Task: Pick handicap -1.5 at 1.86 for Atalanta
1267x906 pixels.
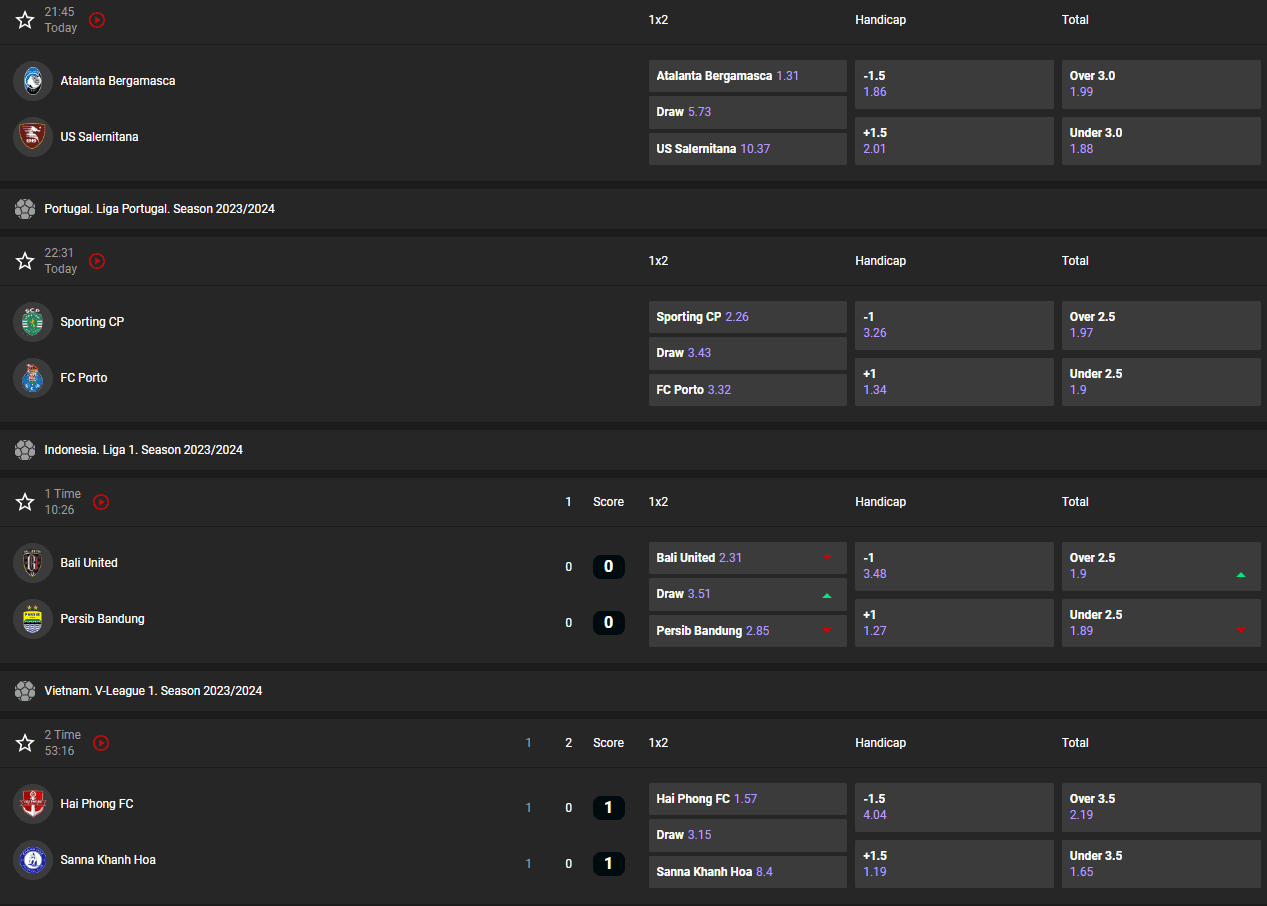Action: point(954,84)
